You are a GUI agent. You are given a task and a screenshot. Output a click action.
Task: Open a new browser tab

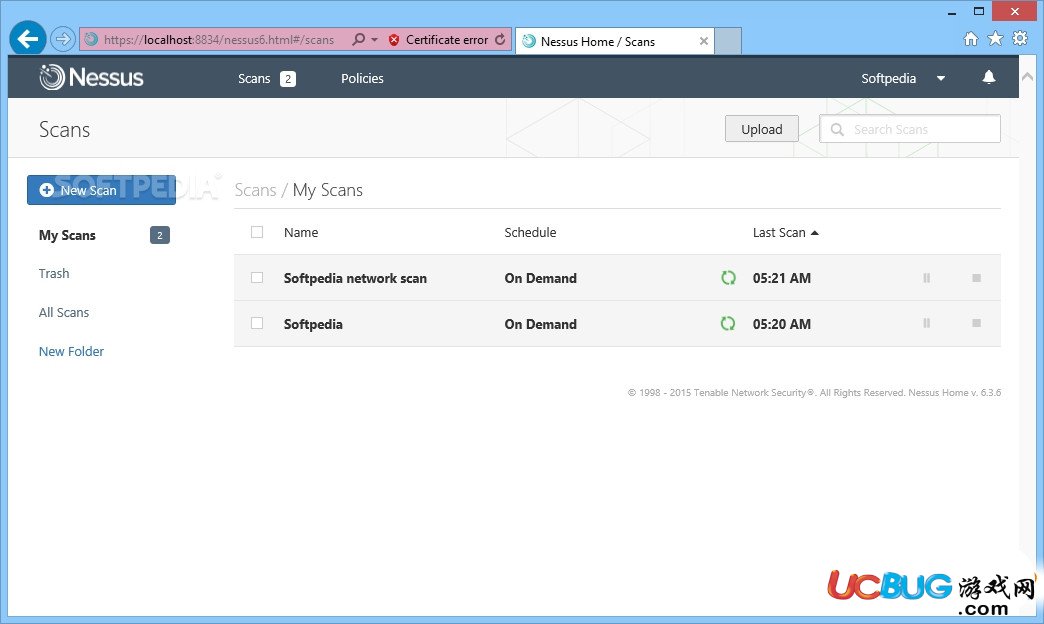(x=728, y=41)
